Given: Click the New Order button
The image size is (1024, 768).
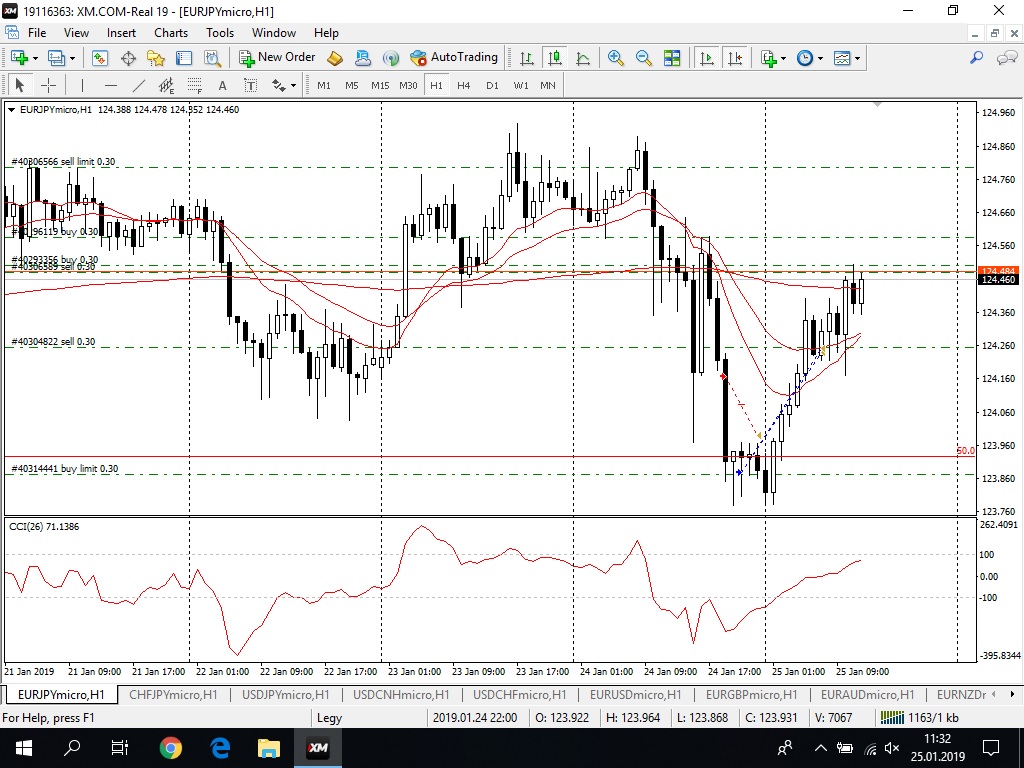Looking at the screenshot, I should point(277,58).
